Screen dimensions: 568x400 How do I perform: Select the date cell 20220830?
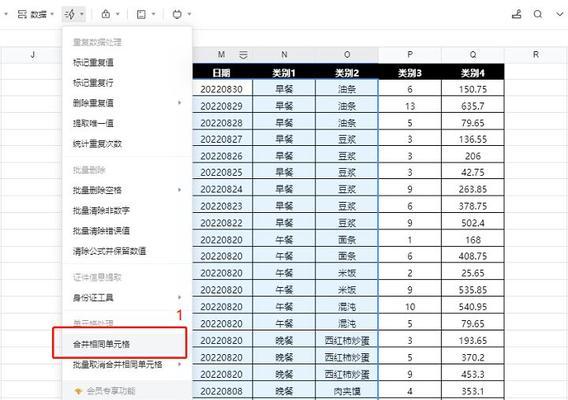222,89
